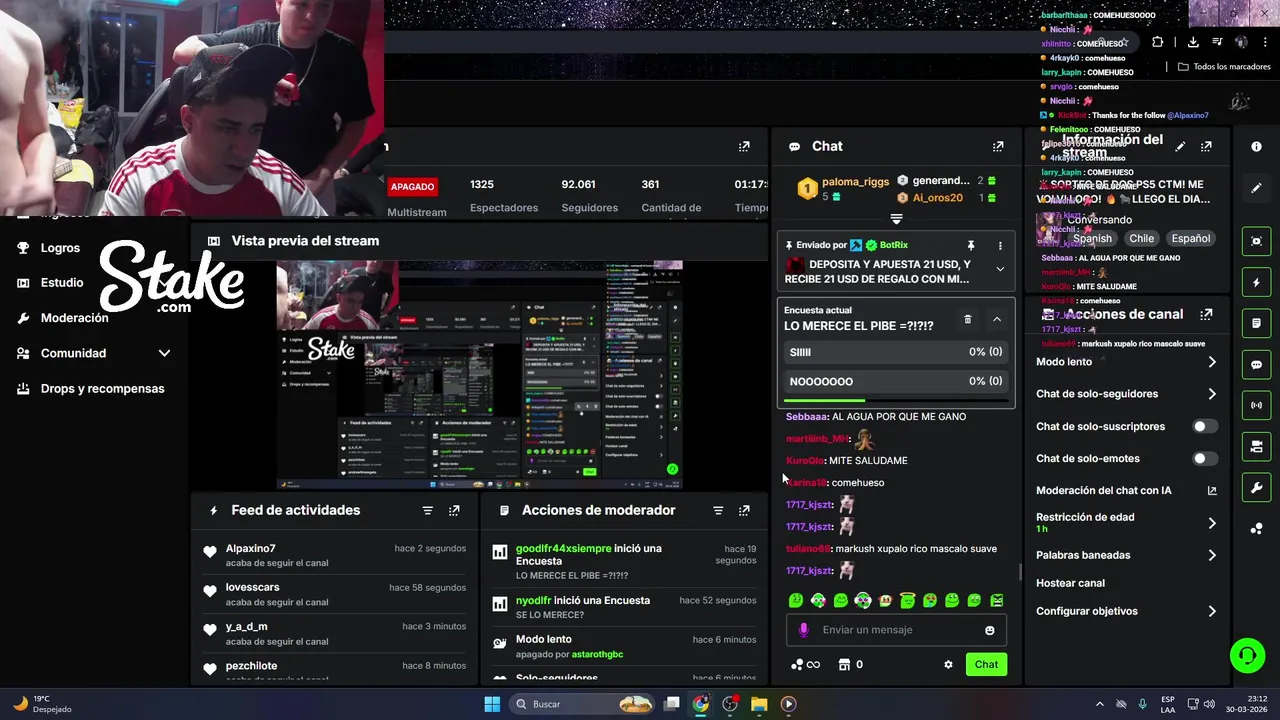Pop out the Información del stream panel
1280x720 pixels.
(x=1206, y=146)
